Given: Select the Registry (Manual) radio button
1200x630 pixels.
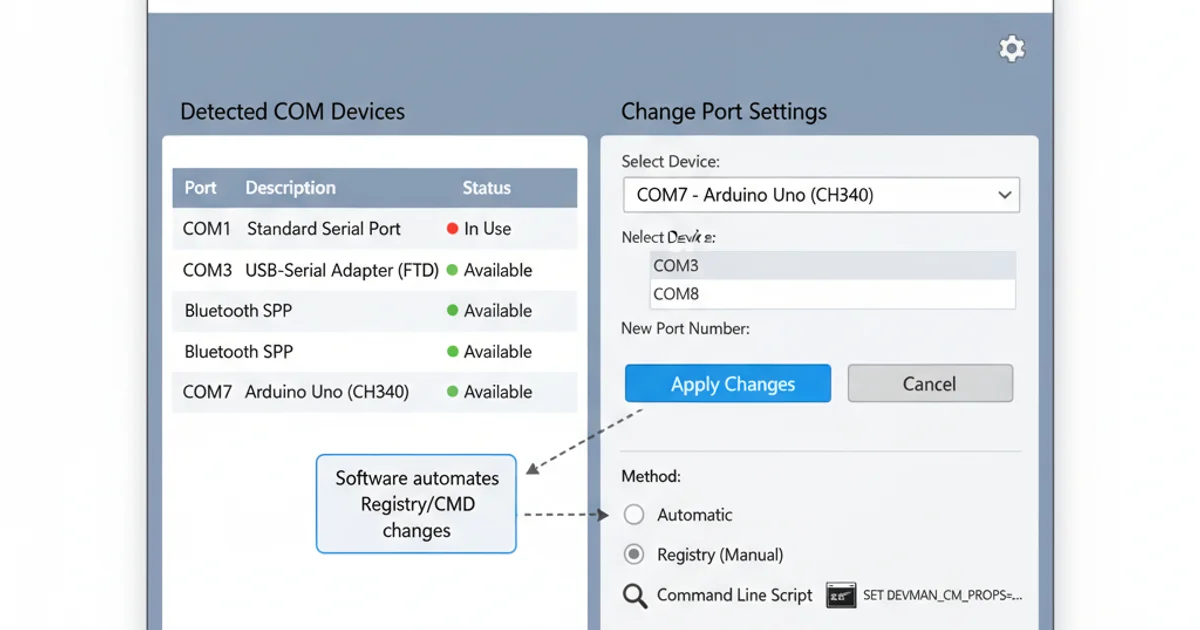Looking at the screenshot, I should pos(634,554).
